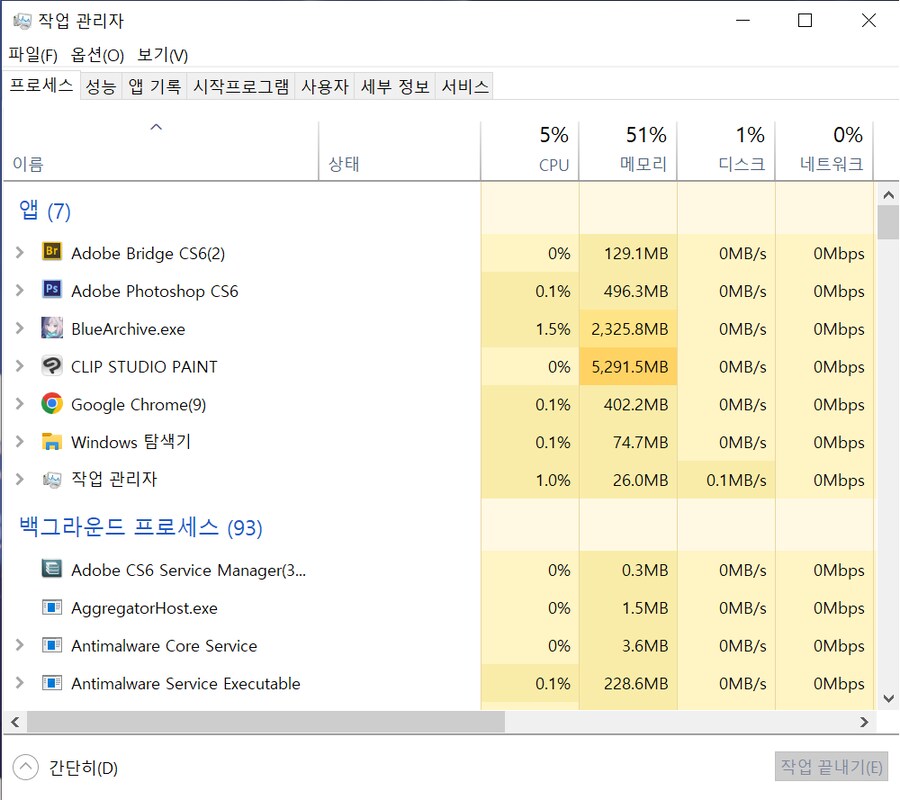Switch to the 성능 tab

pyautogui.click(x=100, y=87)
